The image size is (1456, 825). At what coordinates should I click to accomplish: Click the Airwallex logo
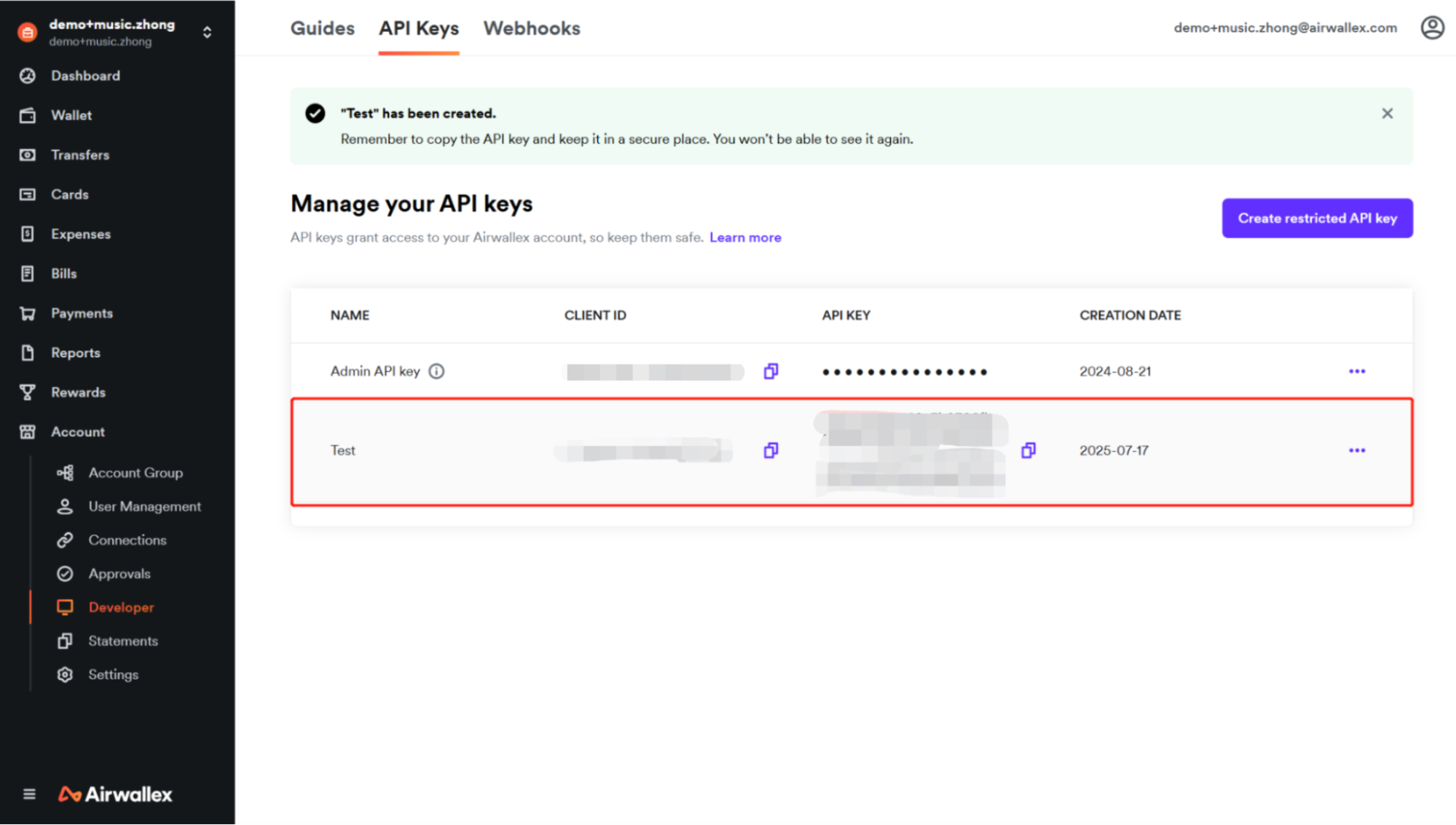tap(115, 794)
